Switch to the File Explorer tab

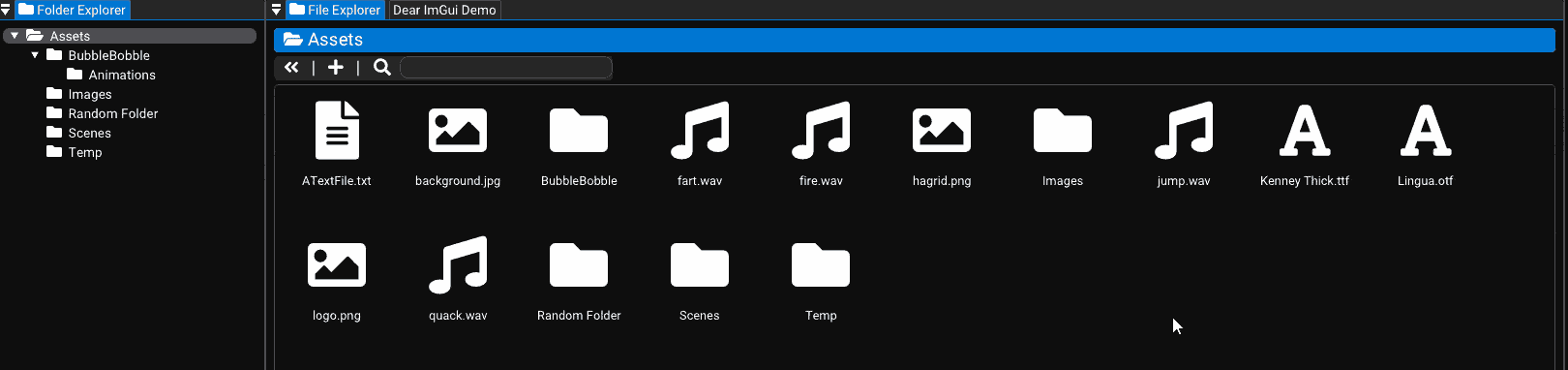335,10
